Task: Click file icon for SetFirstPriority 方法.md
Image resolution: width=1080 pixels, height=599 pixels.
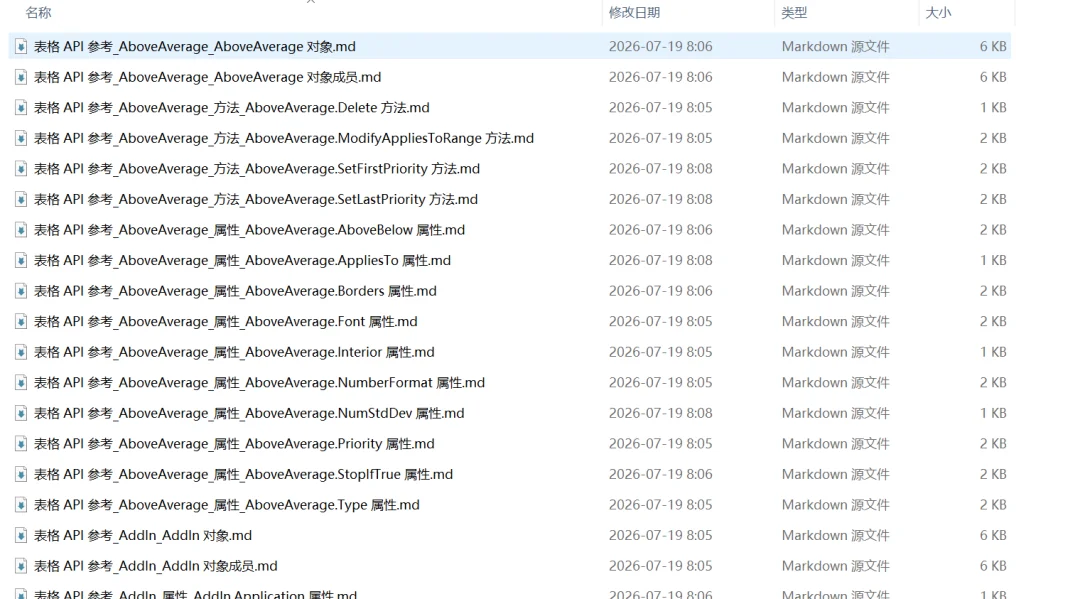Action: tap(21, 169)
